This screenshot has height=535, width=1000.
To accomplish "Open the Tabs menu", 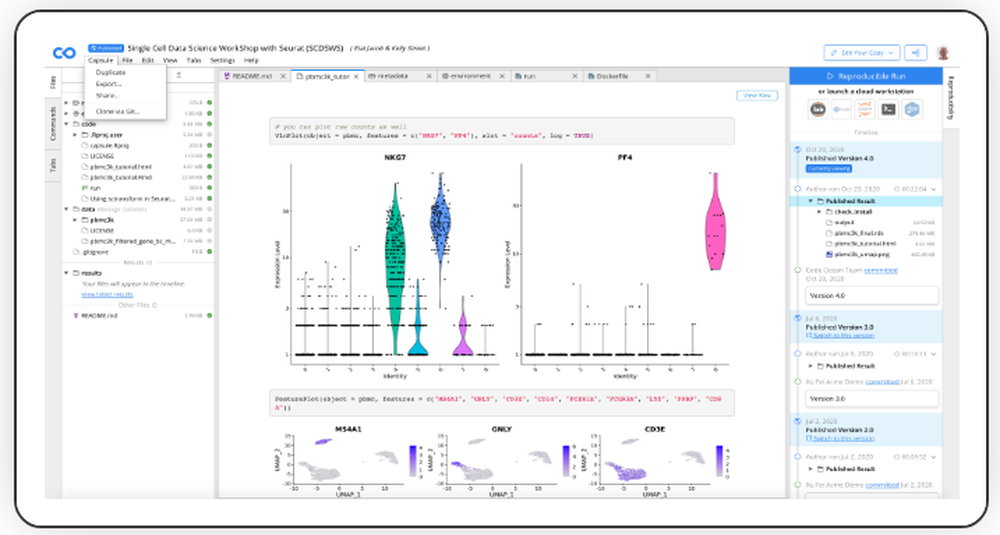I will coord(194,61).
